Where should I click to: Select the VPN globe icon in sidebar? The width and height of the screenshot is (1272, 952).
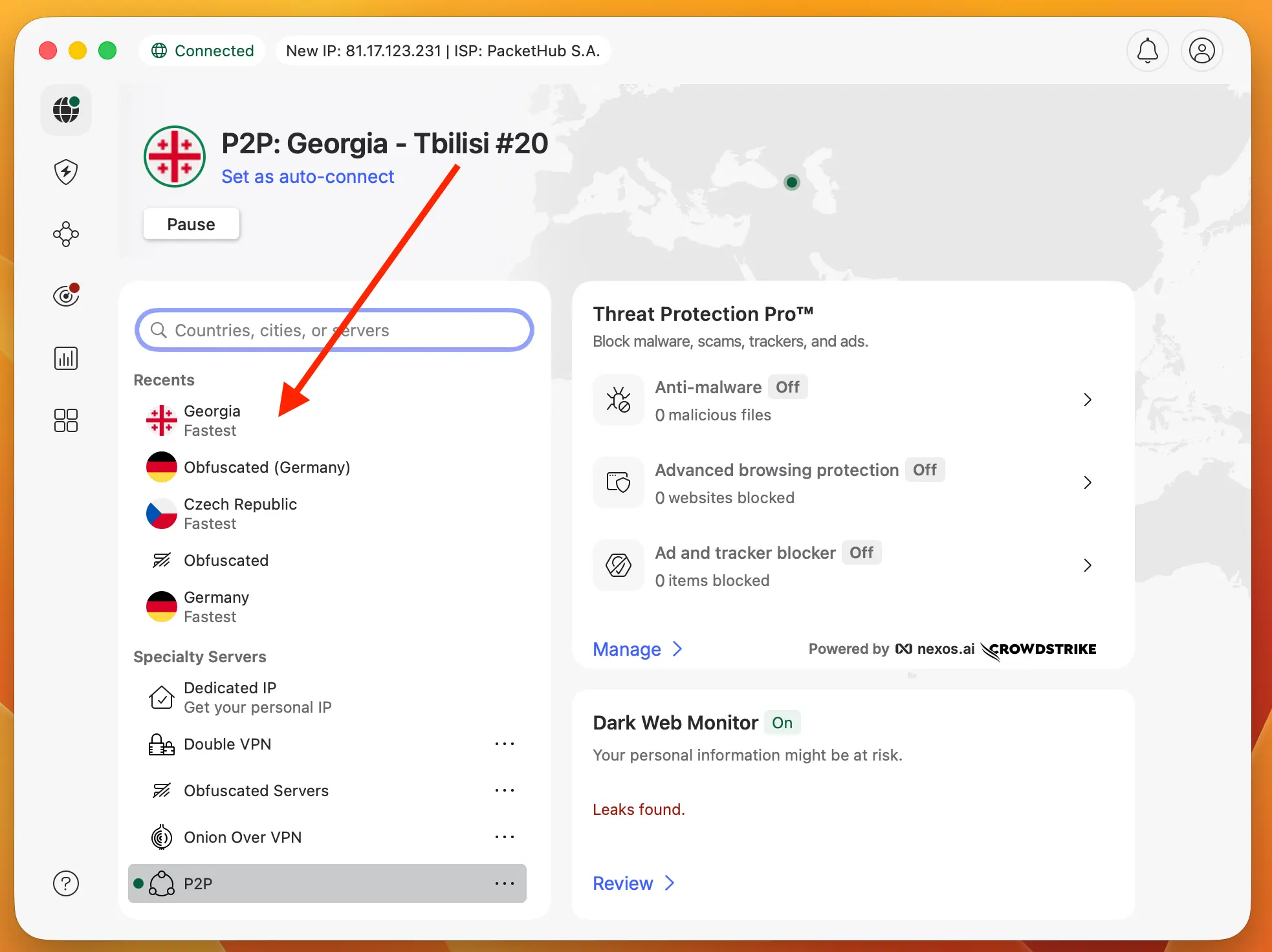click(65, 110)
